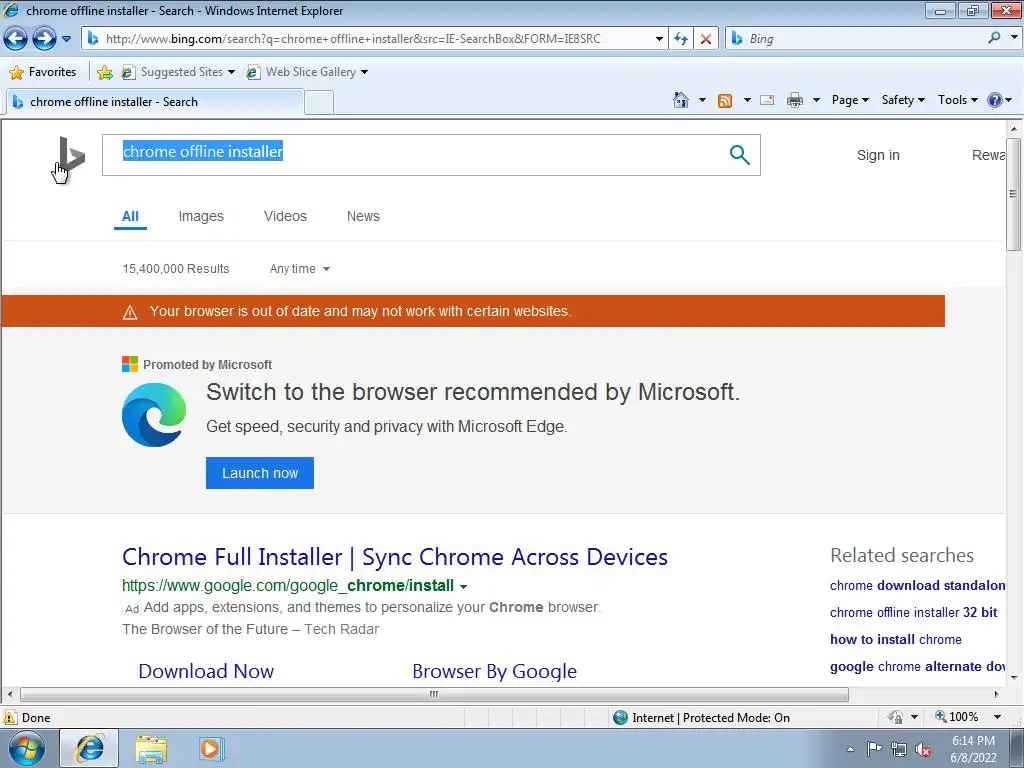Stop loading with the red X icon
Viewport: 1024px width, 768px height.
pos(706,39)
